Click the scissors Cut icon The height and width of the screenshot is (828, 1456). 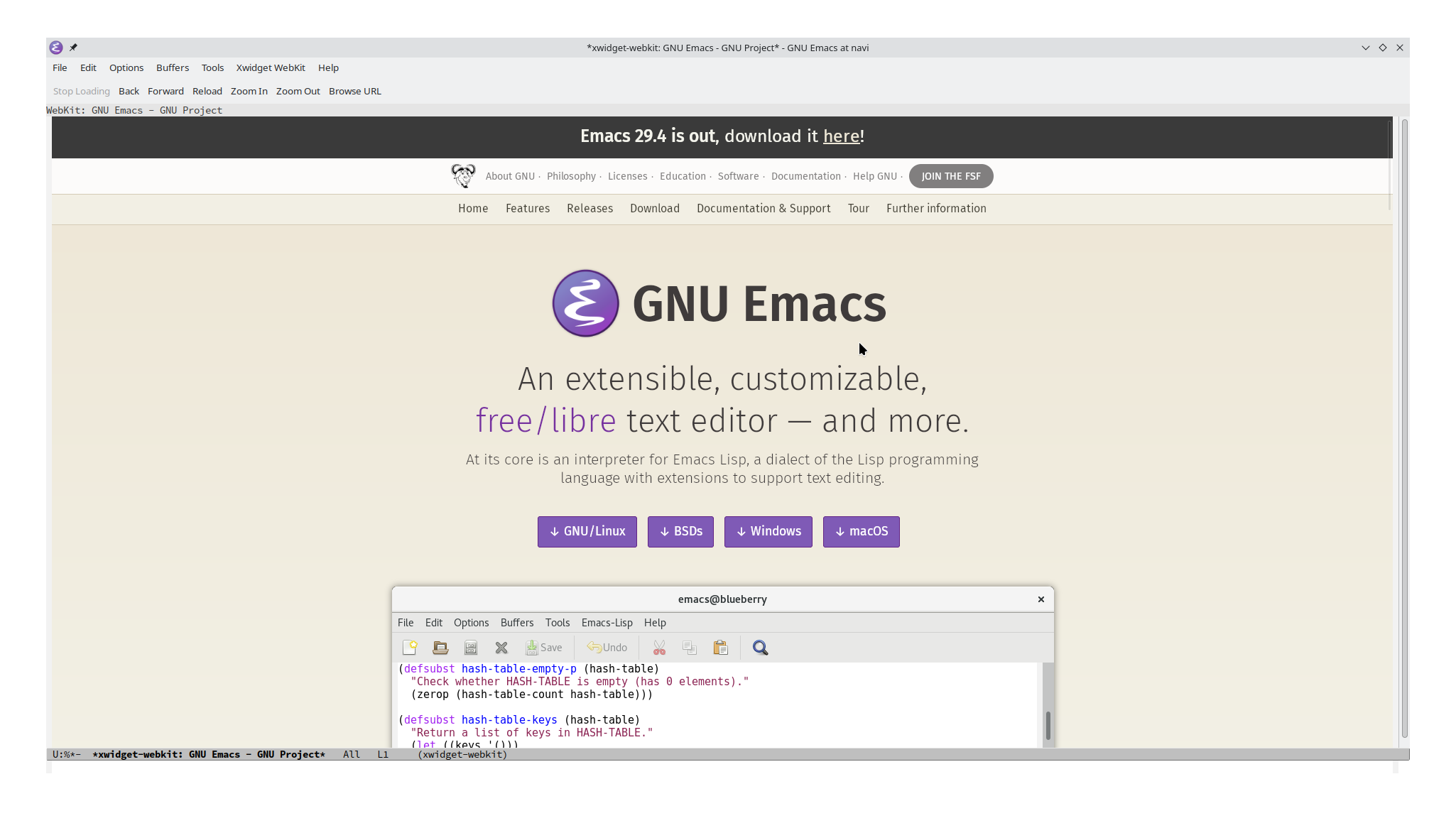coord(659,648)
